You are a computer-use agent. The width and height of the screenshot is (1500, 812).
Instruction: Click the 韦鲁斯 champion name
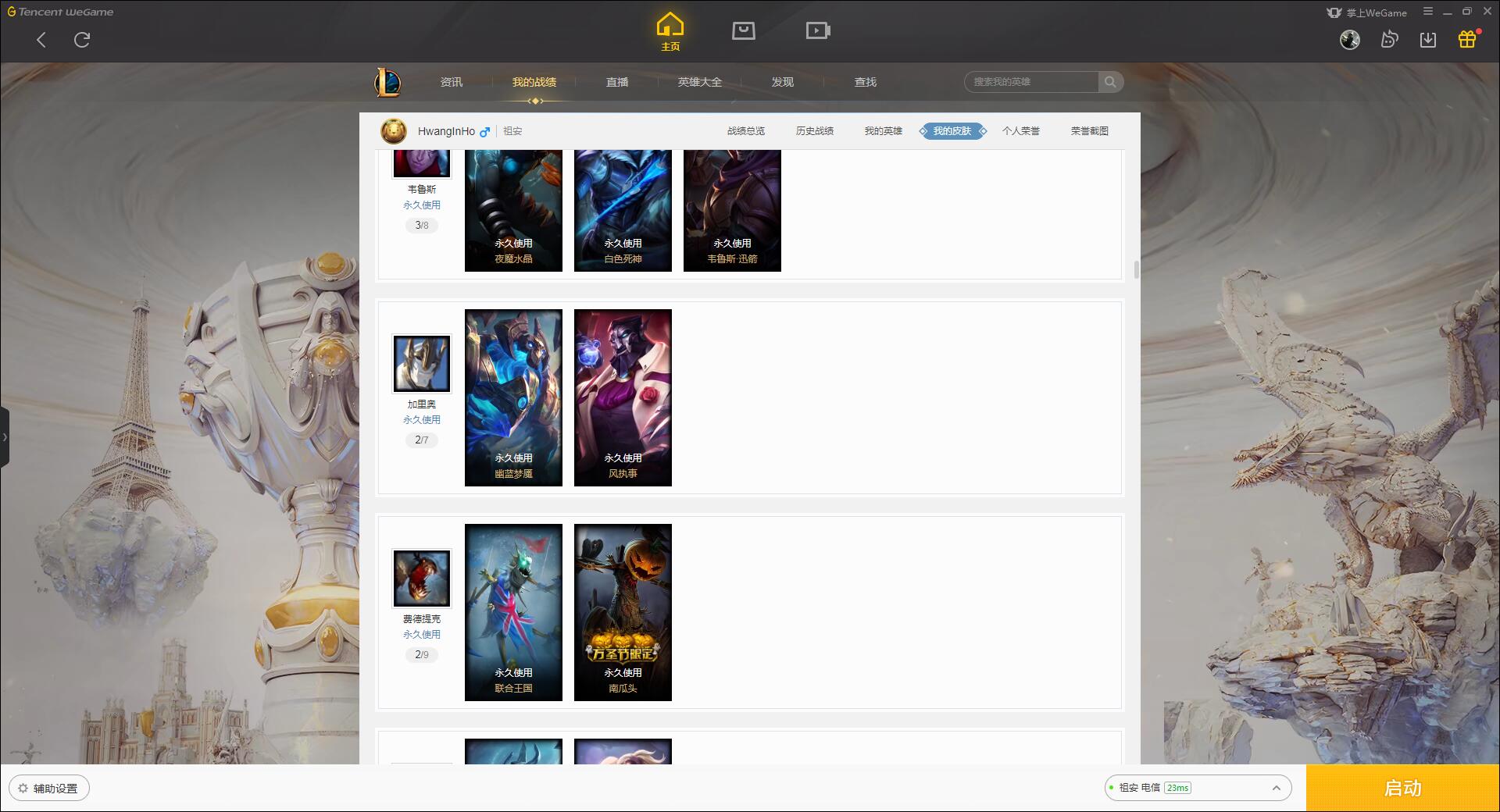pos(422,189)
